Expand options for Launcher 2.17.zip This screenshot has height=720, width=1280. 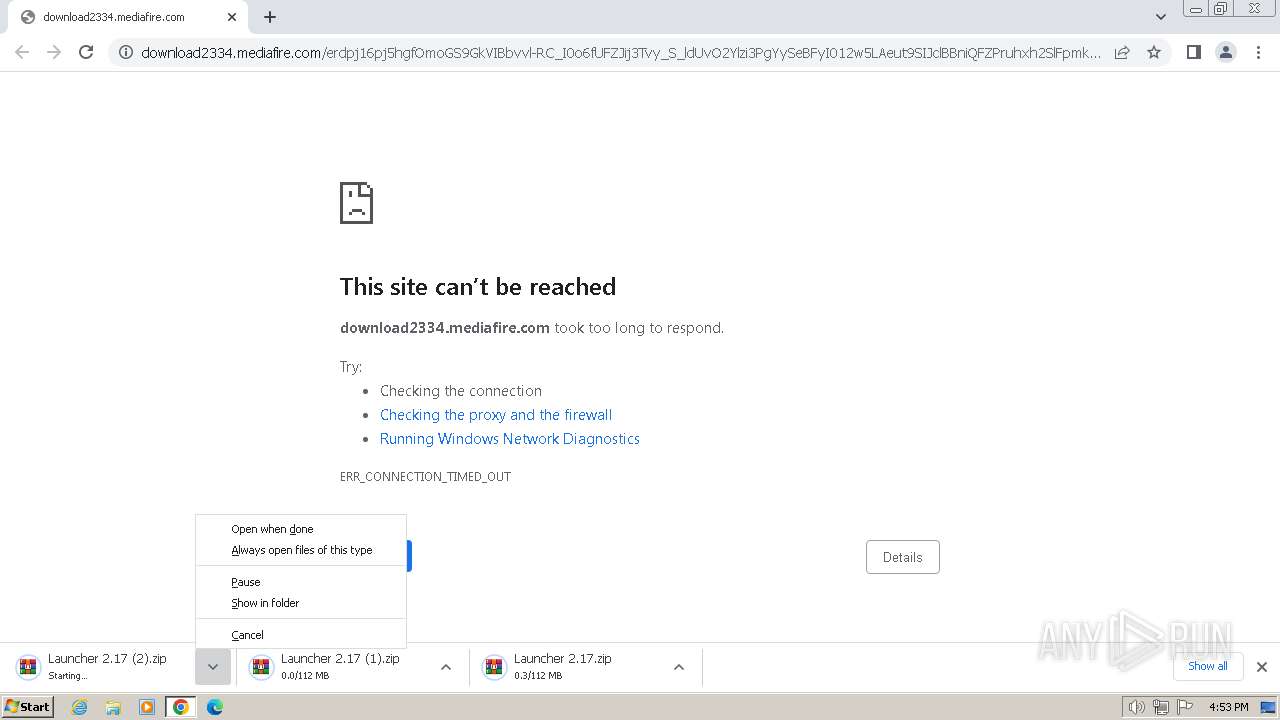pos(679,667)
